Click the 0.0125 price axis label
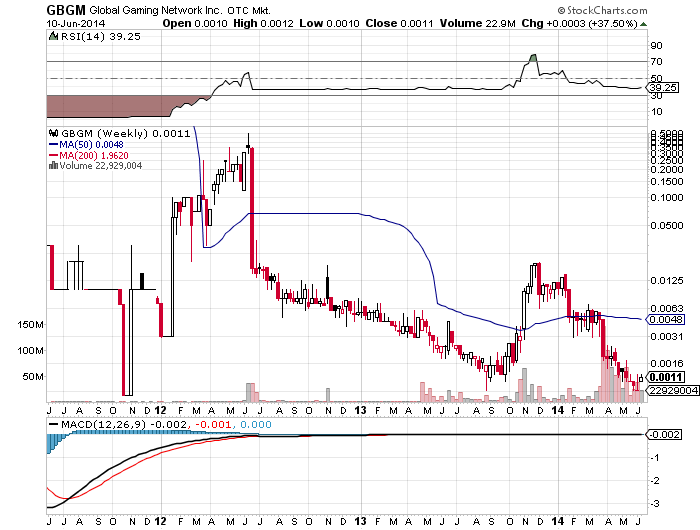 pyautogui.click(x=667, y=281)
